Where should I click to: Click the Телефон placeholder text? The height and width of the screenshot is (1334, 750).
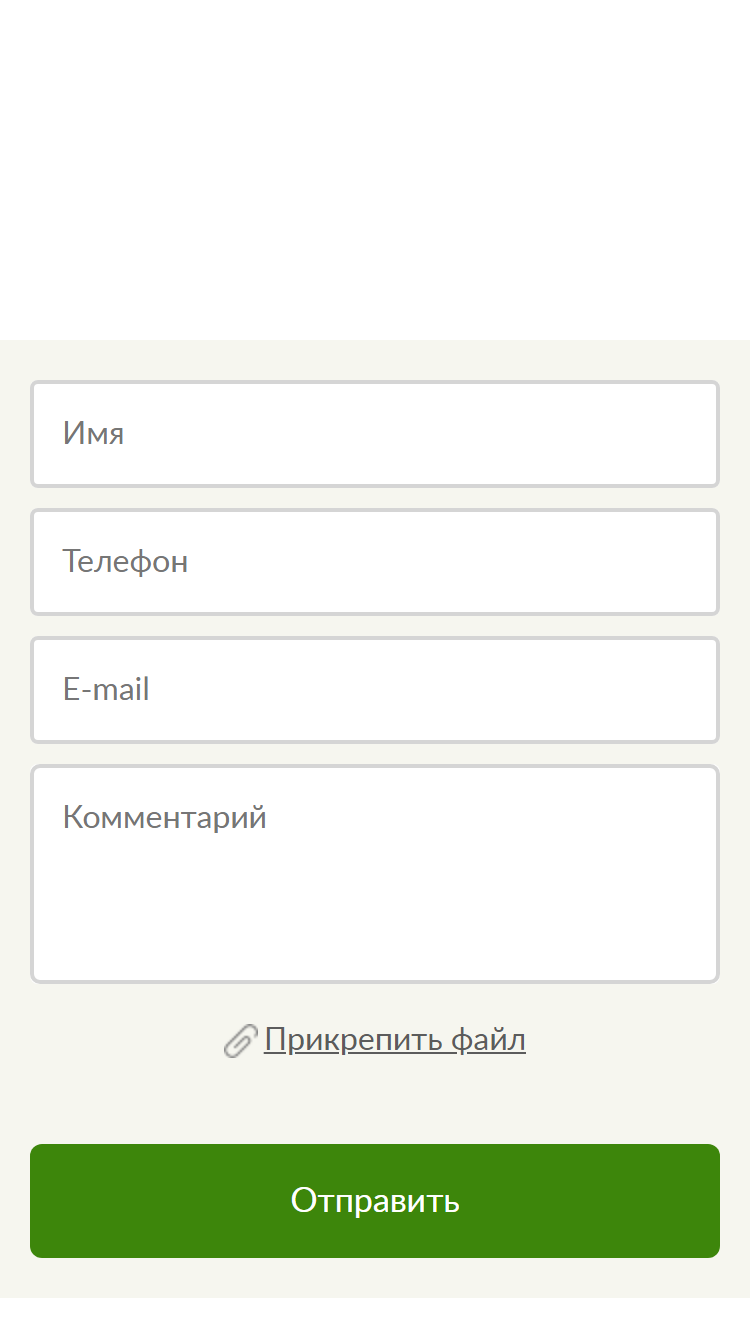[126, 562]
